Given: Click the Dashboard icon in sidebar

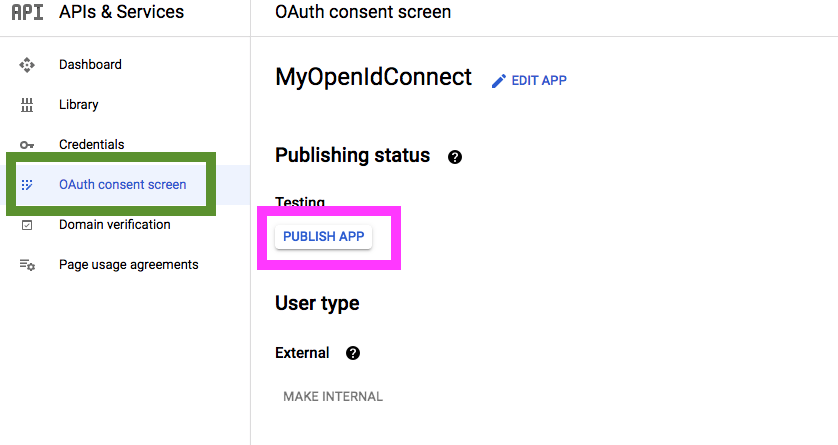Looking at the screenshot, I should 27,65.
